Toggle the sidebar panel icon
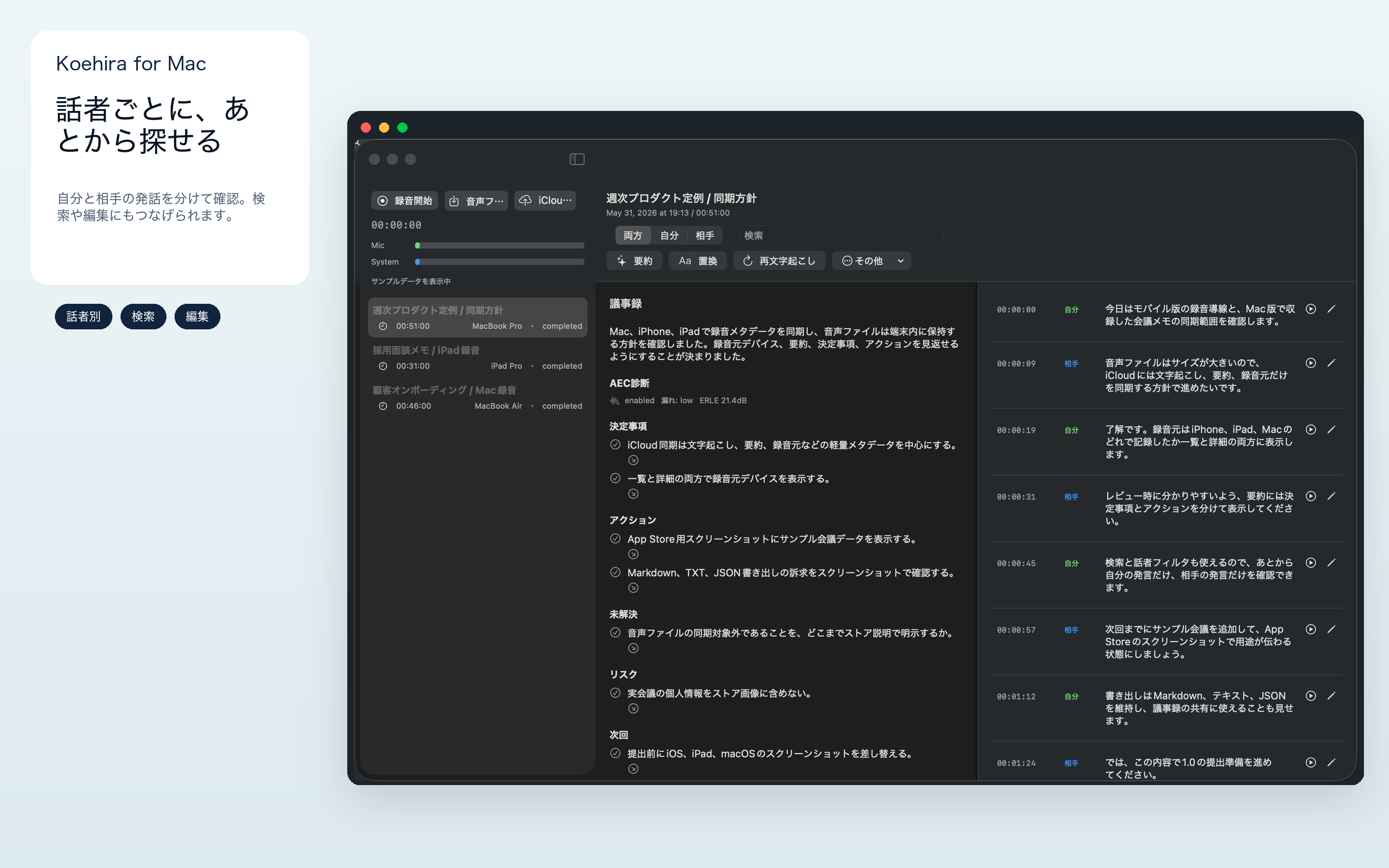This screenshot has width=1389, height=868. 577,159
